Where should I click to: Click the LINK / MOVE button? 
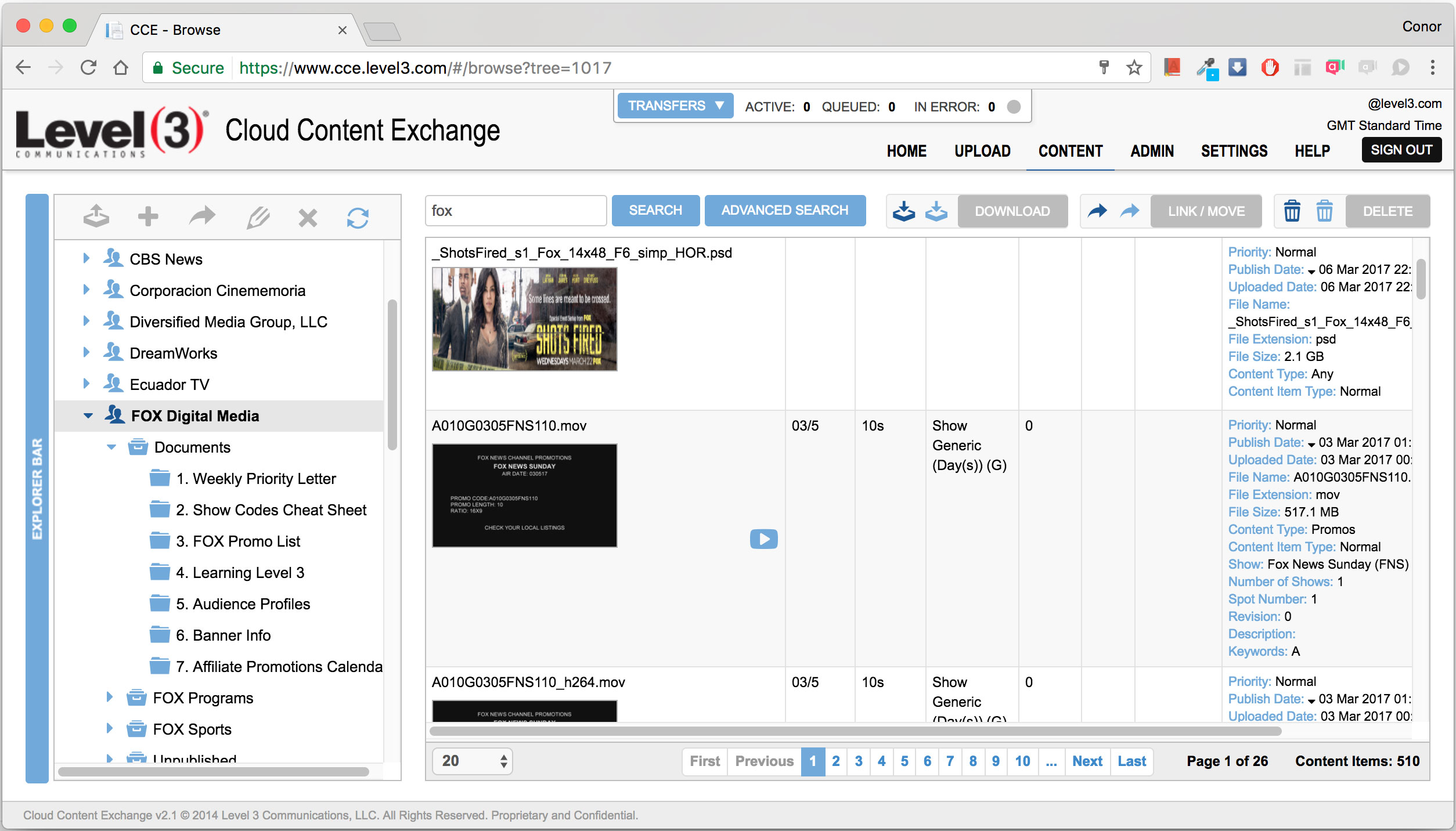1206,211
